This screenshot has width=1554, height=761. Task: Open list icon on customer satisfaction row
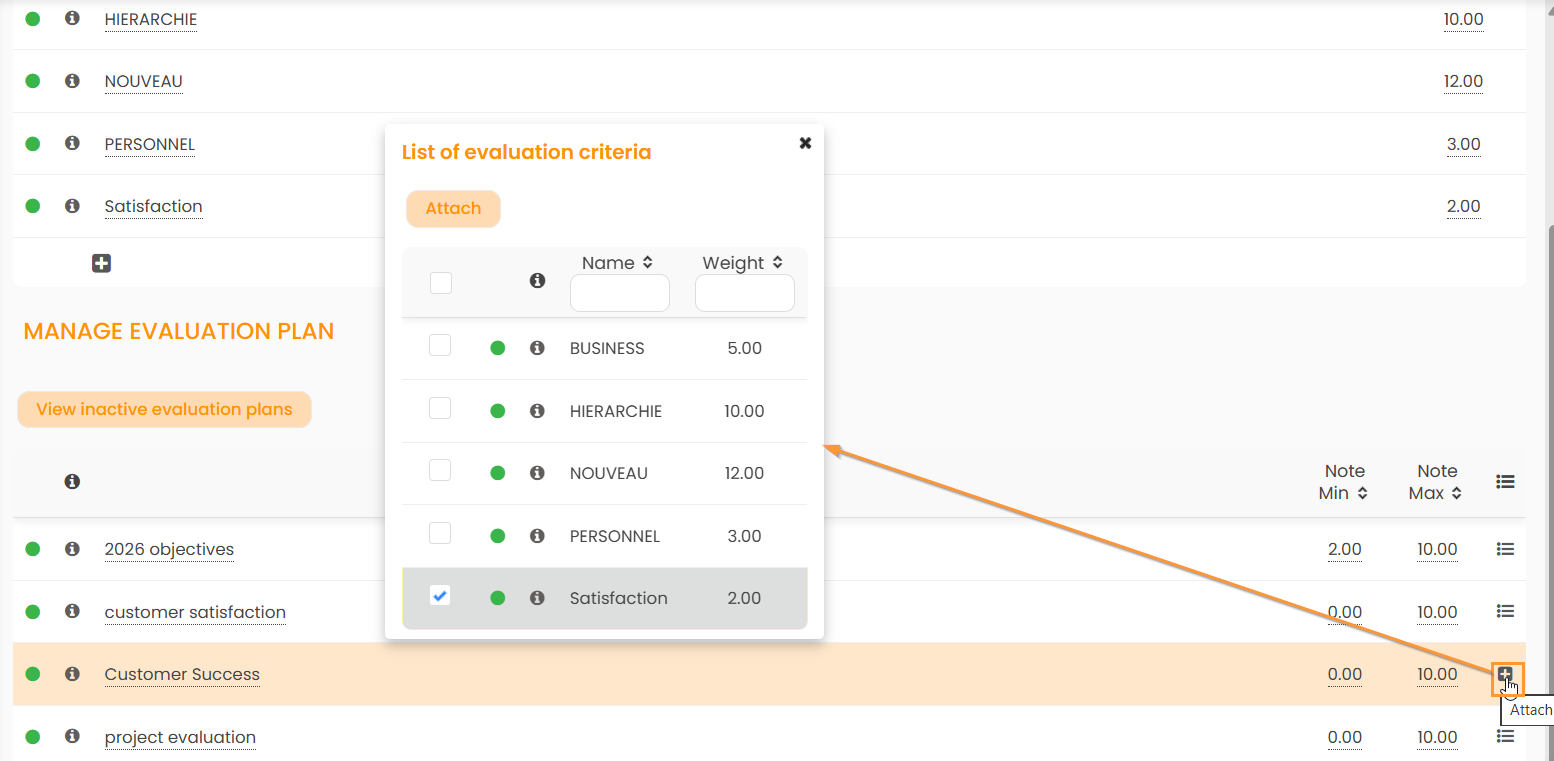[1505, 611]
